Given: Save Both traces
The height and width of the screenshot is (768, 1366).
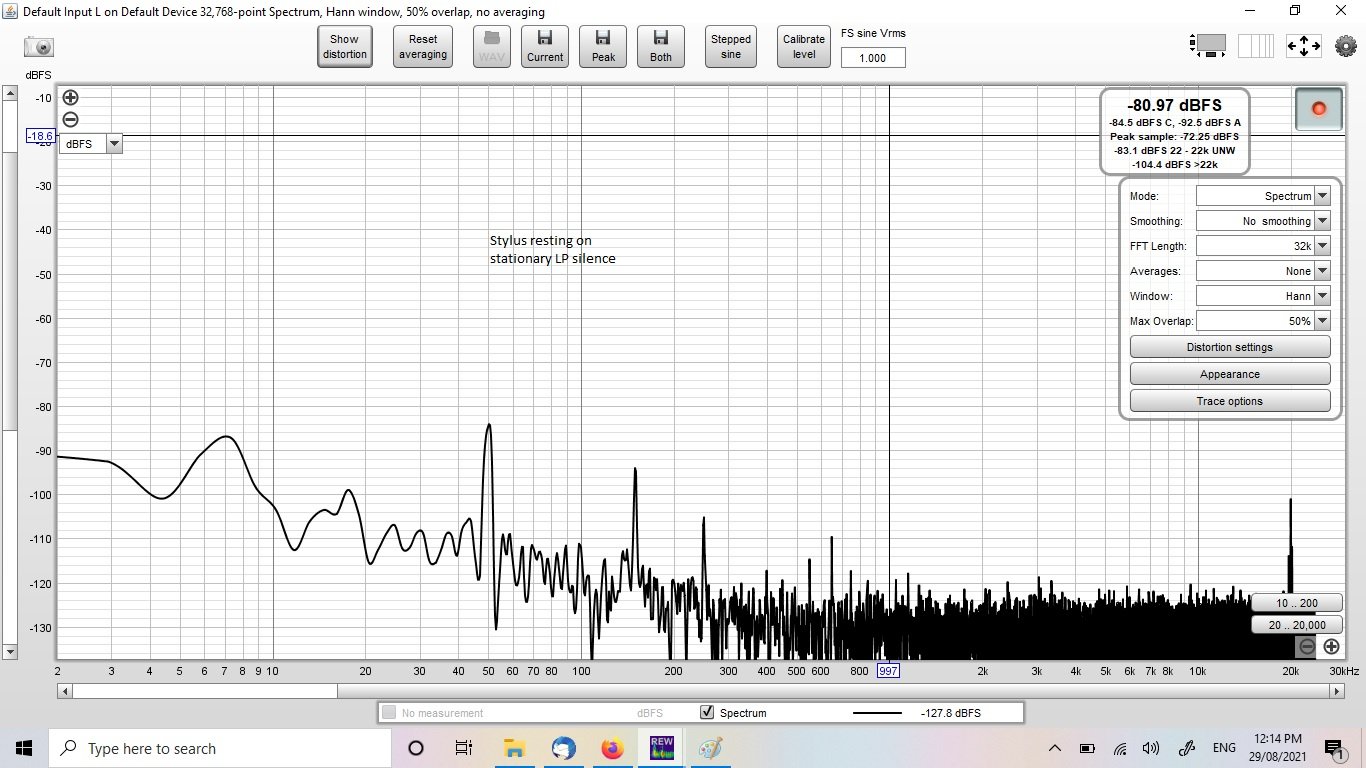Looking at the screenshot, I should [x=661, y=47].
